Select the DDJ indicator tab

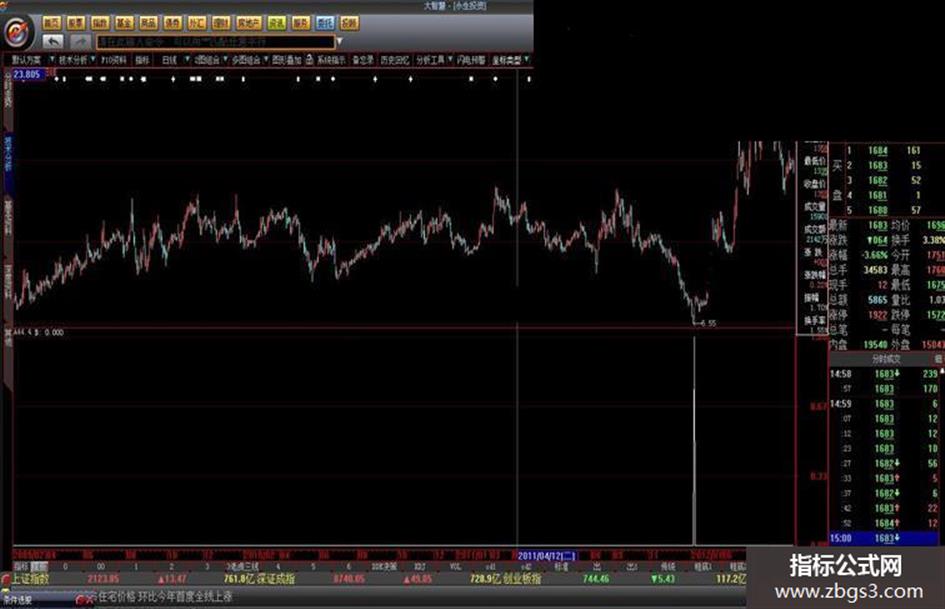pos(419,567)
